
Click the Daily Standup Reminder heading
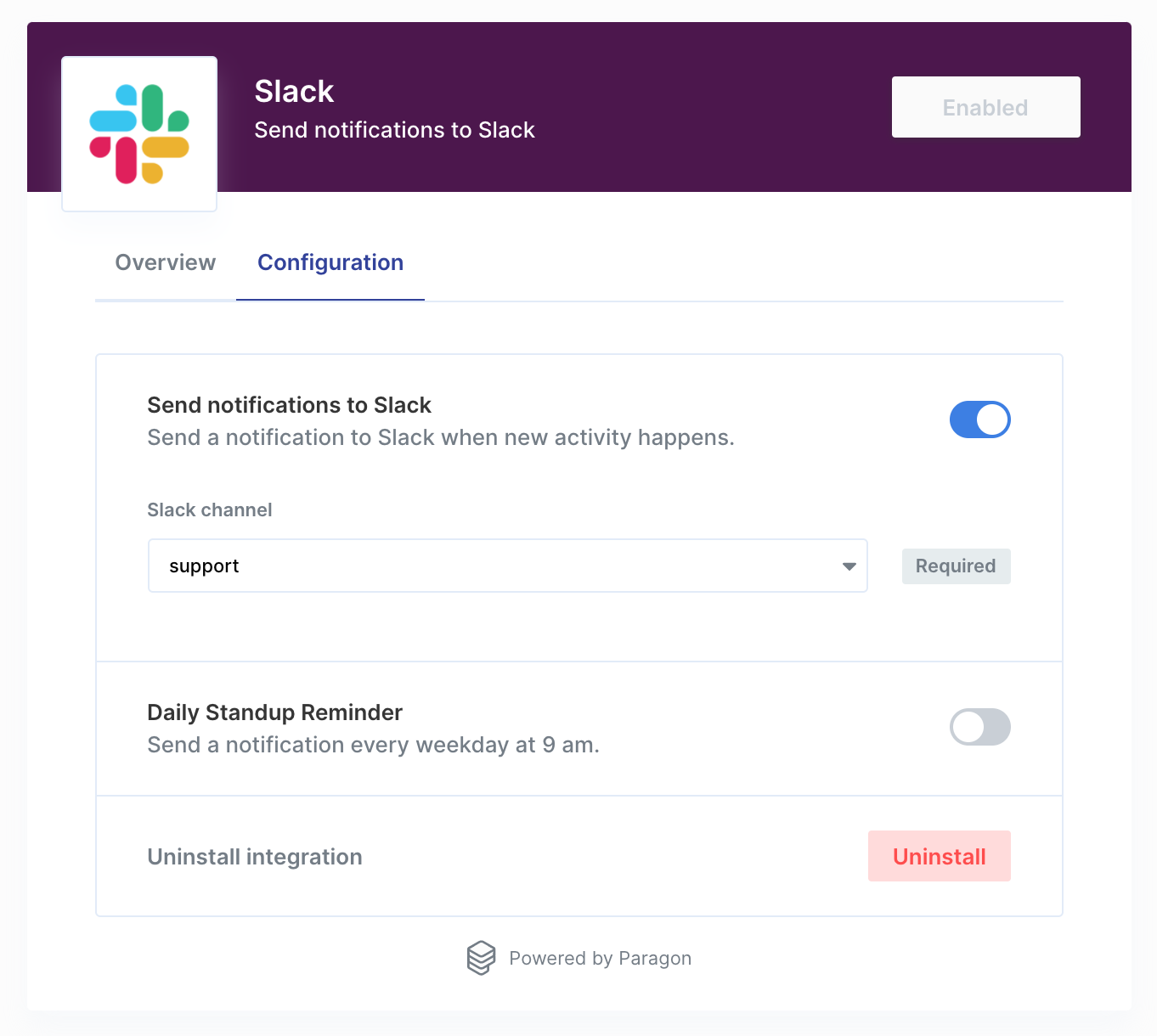point(274,712)
